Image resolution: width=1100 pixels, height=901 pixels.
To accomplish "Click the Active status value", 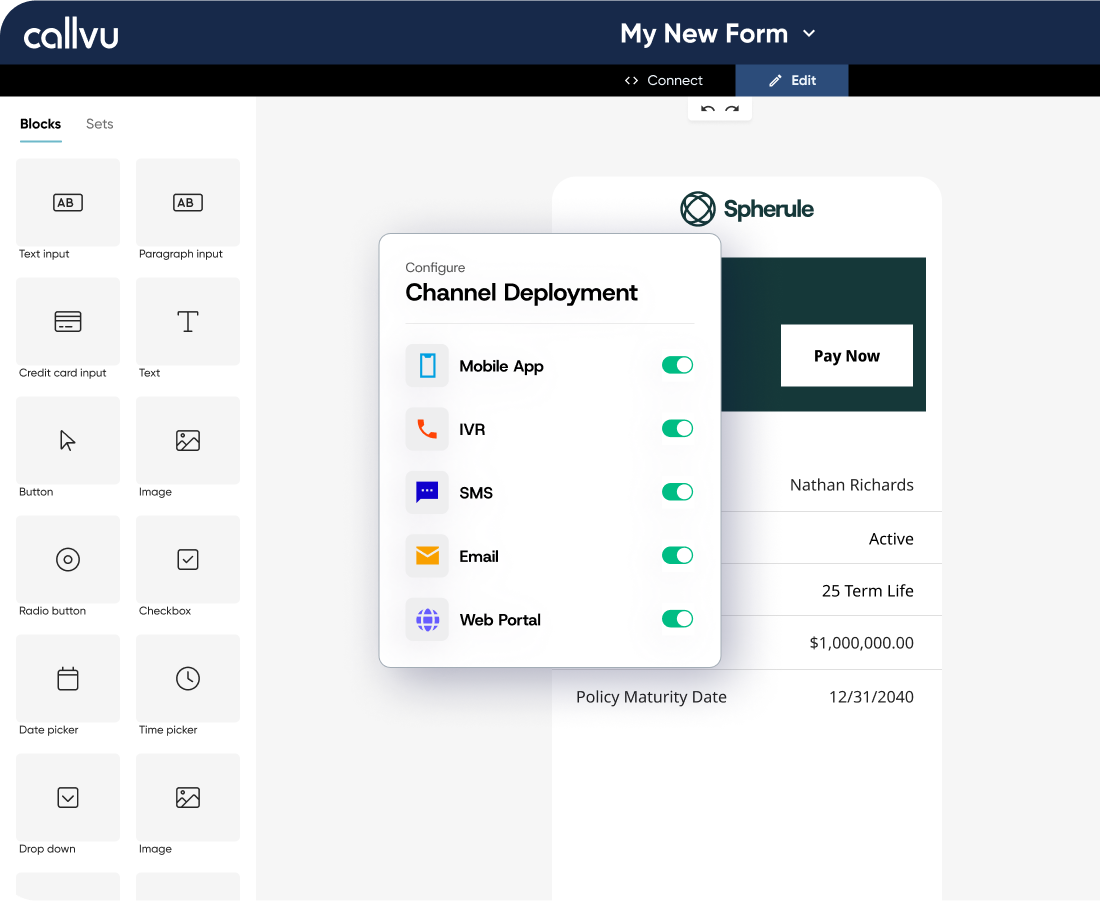I will point(891,539).
